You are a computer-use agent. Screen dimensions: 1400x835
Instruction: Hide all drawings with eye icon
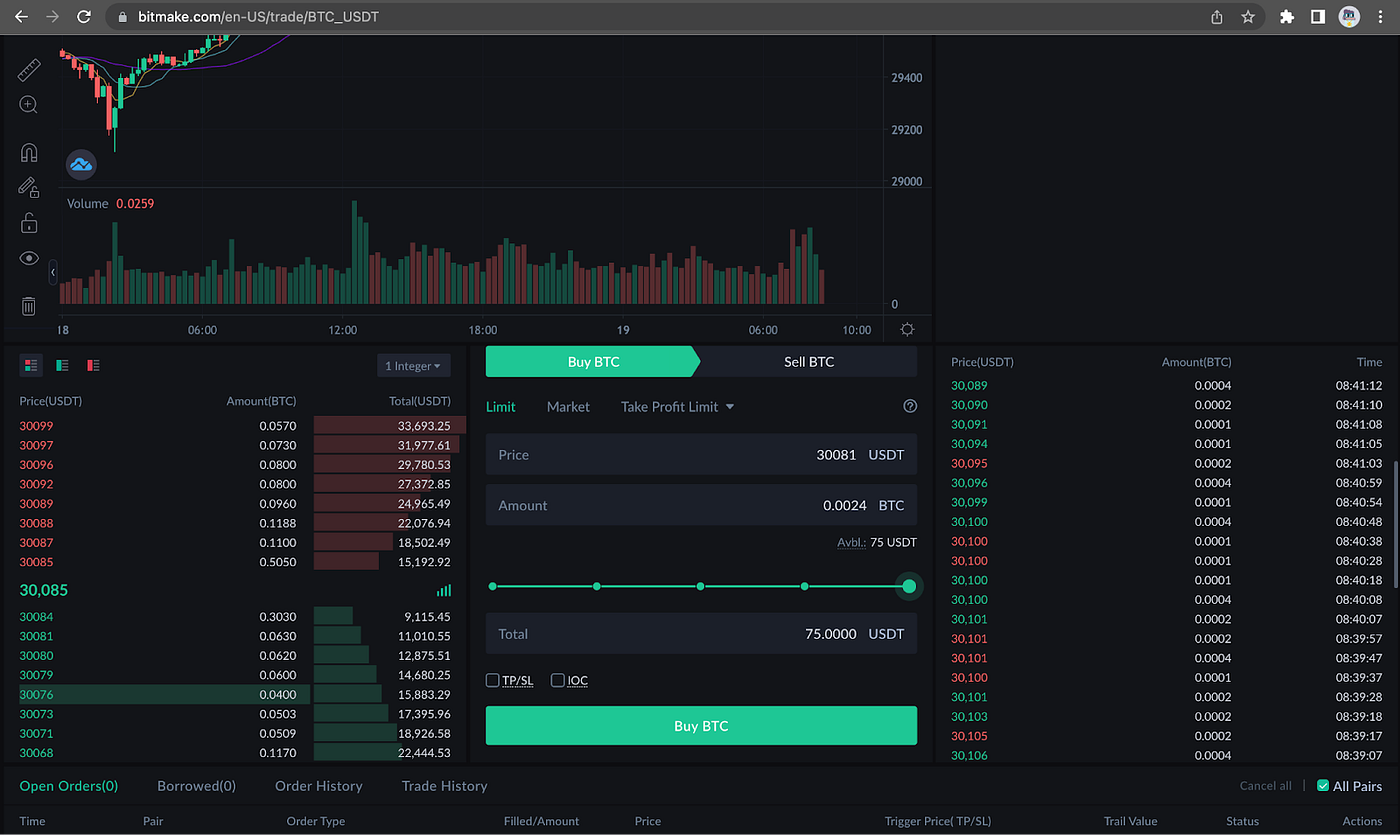pos(28,258)
